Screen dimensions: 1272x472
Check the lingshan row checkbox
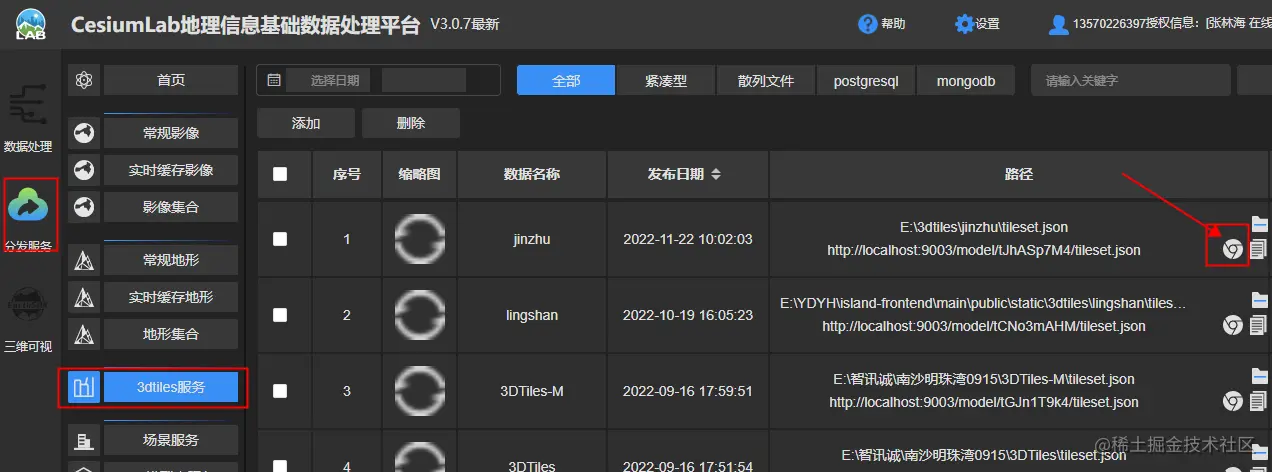click(280, 315)
